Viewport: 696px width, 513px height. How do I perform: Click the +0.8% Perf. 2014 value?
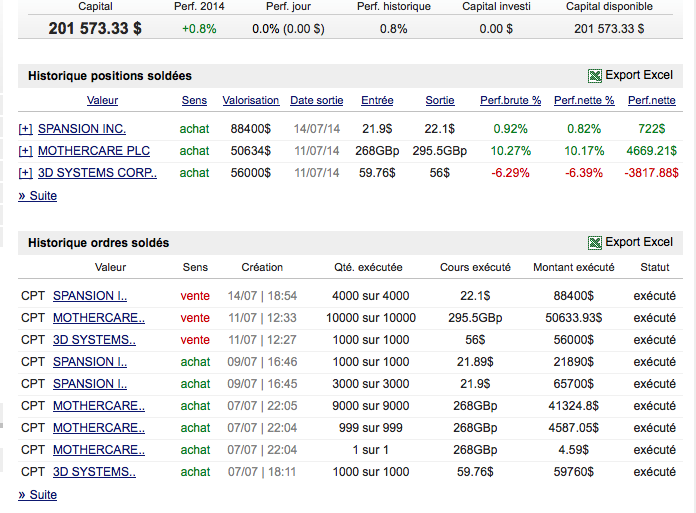pyautogui.click(x=199, y=29)
